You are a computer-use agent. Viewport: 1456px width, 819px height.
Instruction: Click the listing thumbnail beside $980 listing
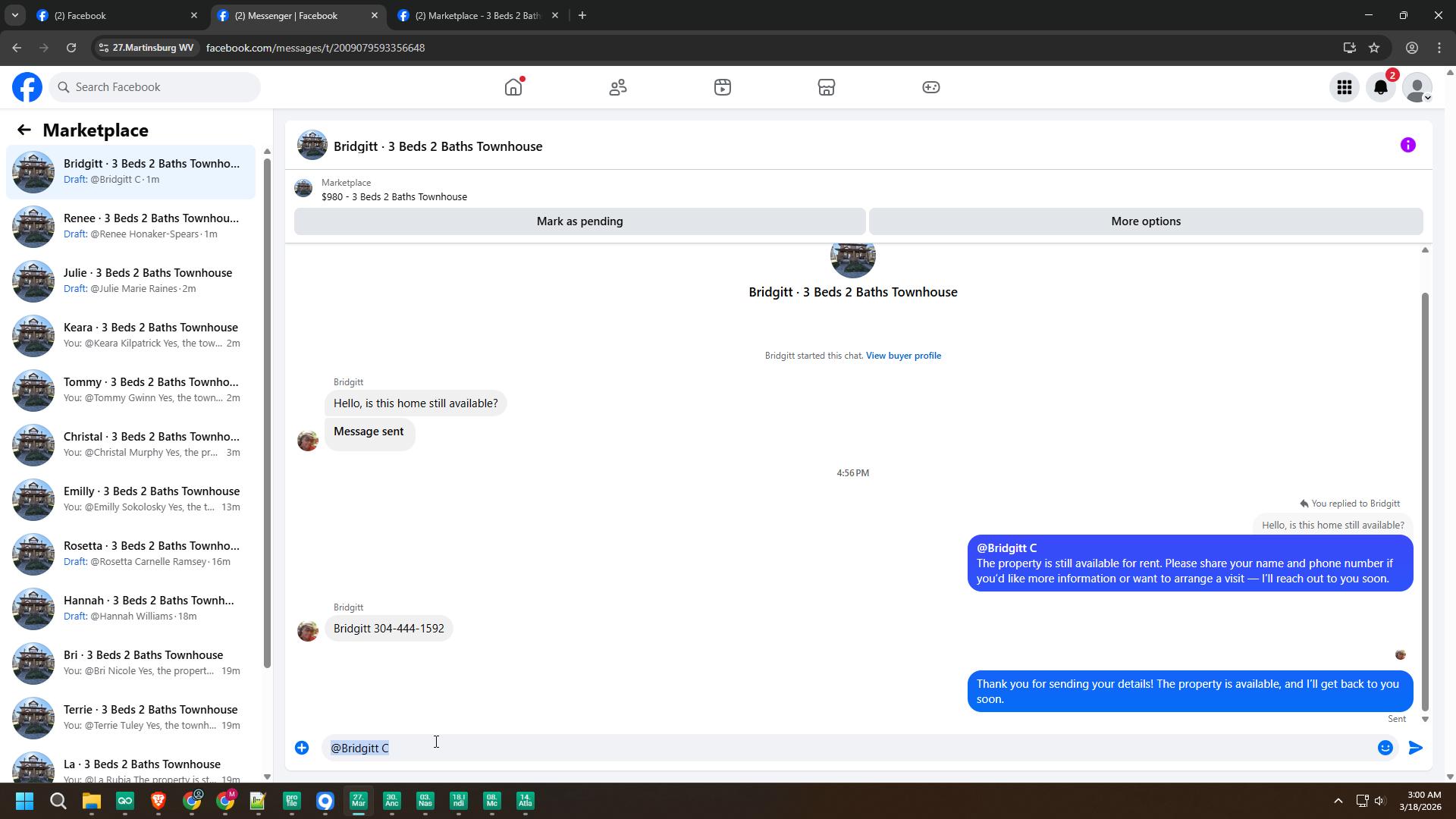[x=303, y=189]
